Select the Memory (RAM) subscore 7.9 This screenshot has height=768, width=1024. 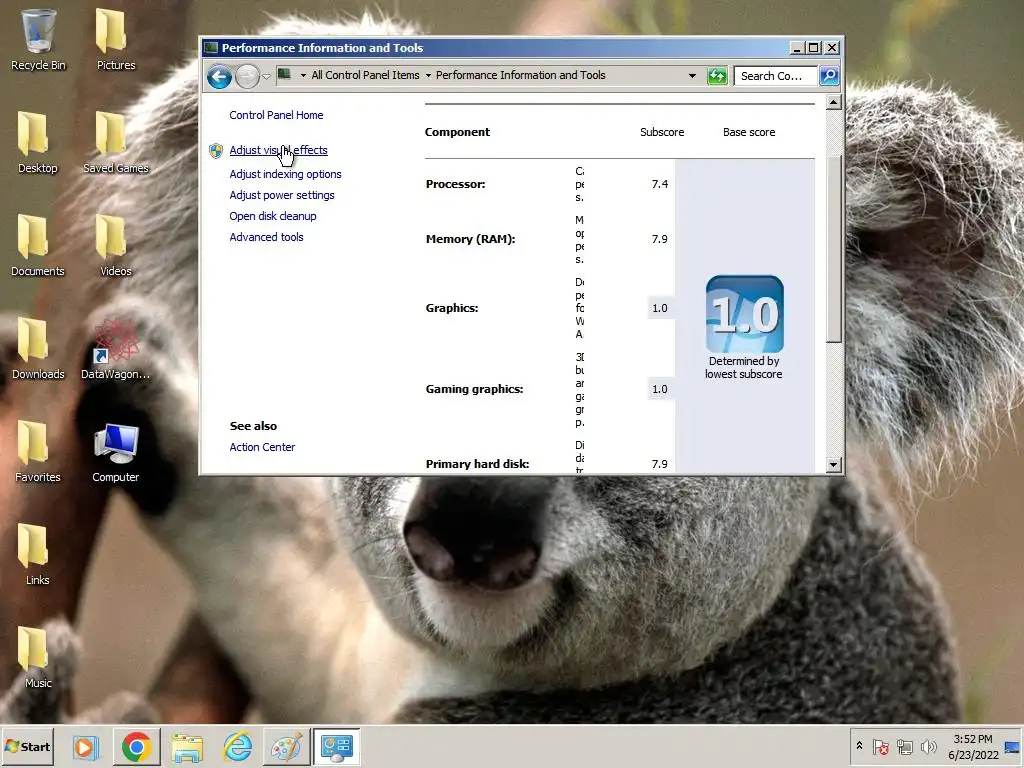pyautogui.click(x=660, y=239)
